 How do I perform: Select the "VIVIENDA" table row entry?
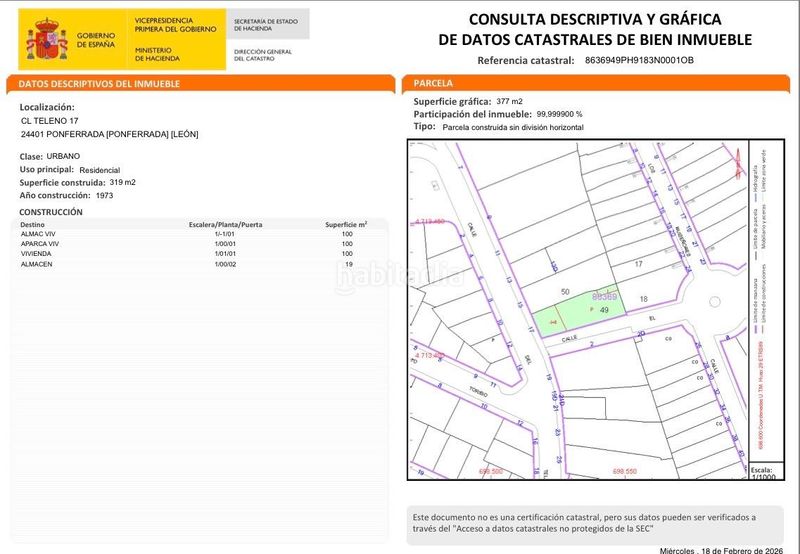(36, 254)
